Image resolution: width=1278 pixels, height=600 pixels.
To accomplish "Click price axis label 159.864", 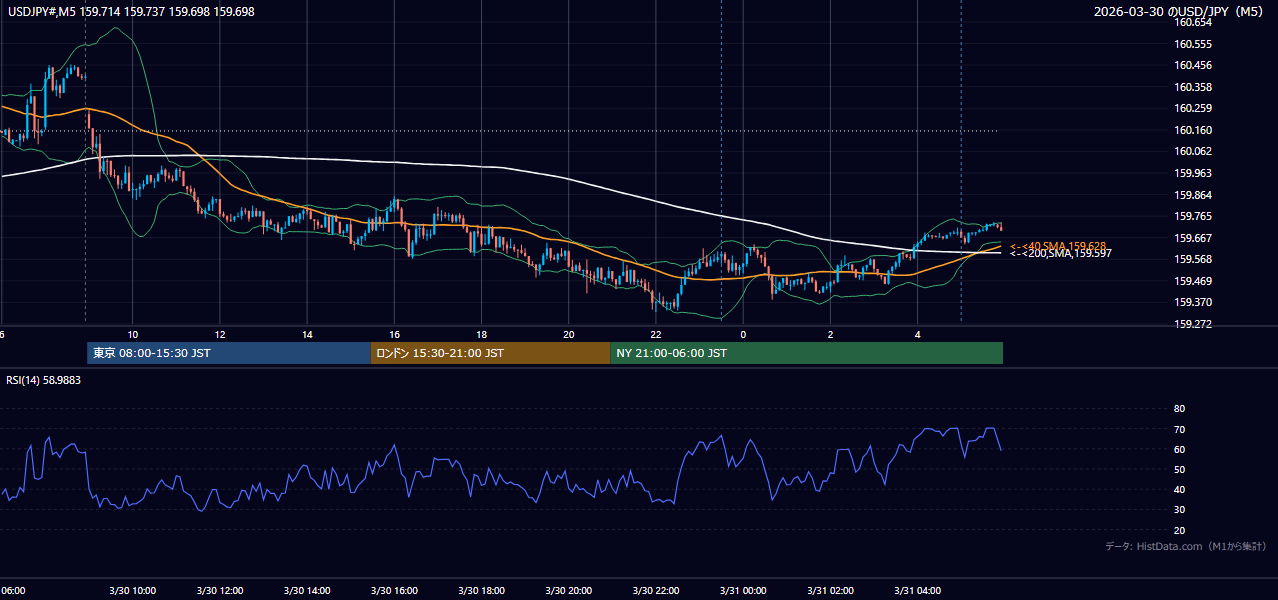I will 1193,195.
